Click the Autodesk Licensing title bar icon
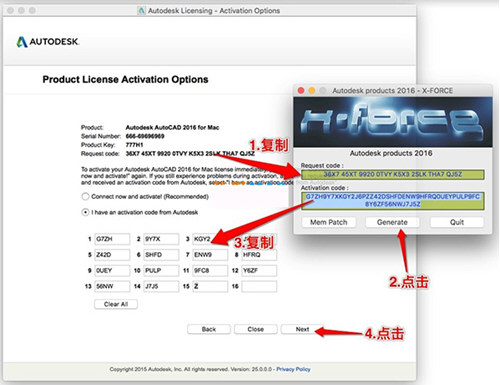Screen dimensions: 500x385 (x=142, y=11)
